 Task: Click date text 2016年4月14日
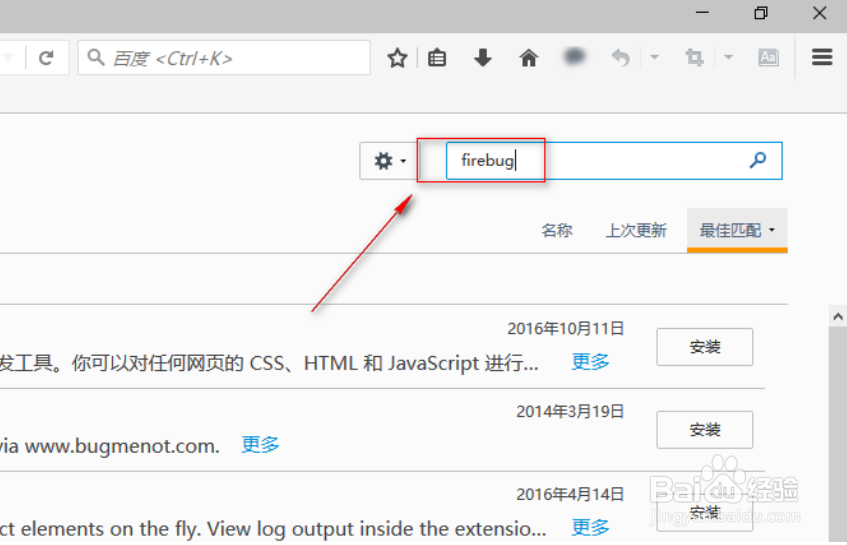tap(570, 494)
